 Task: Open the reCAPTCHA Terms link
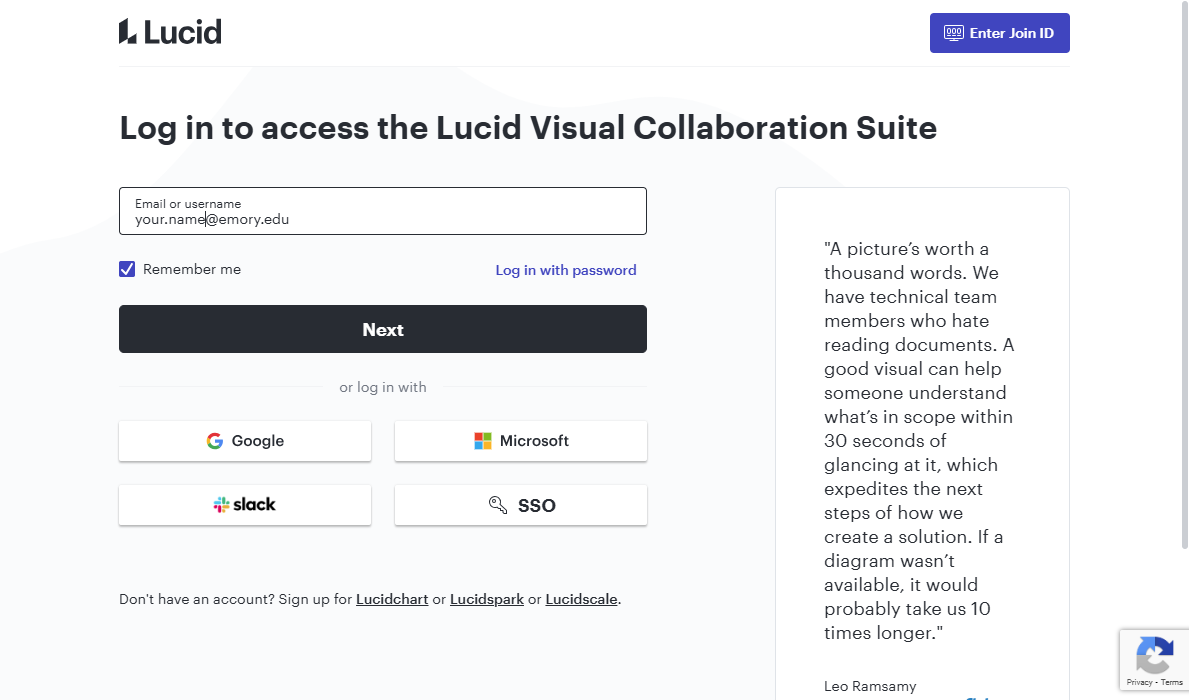click(x=1172, y=683)
